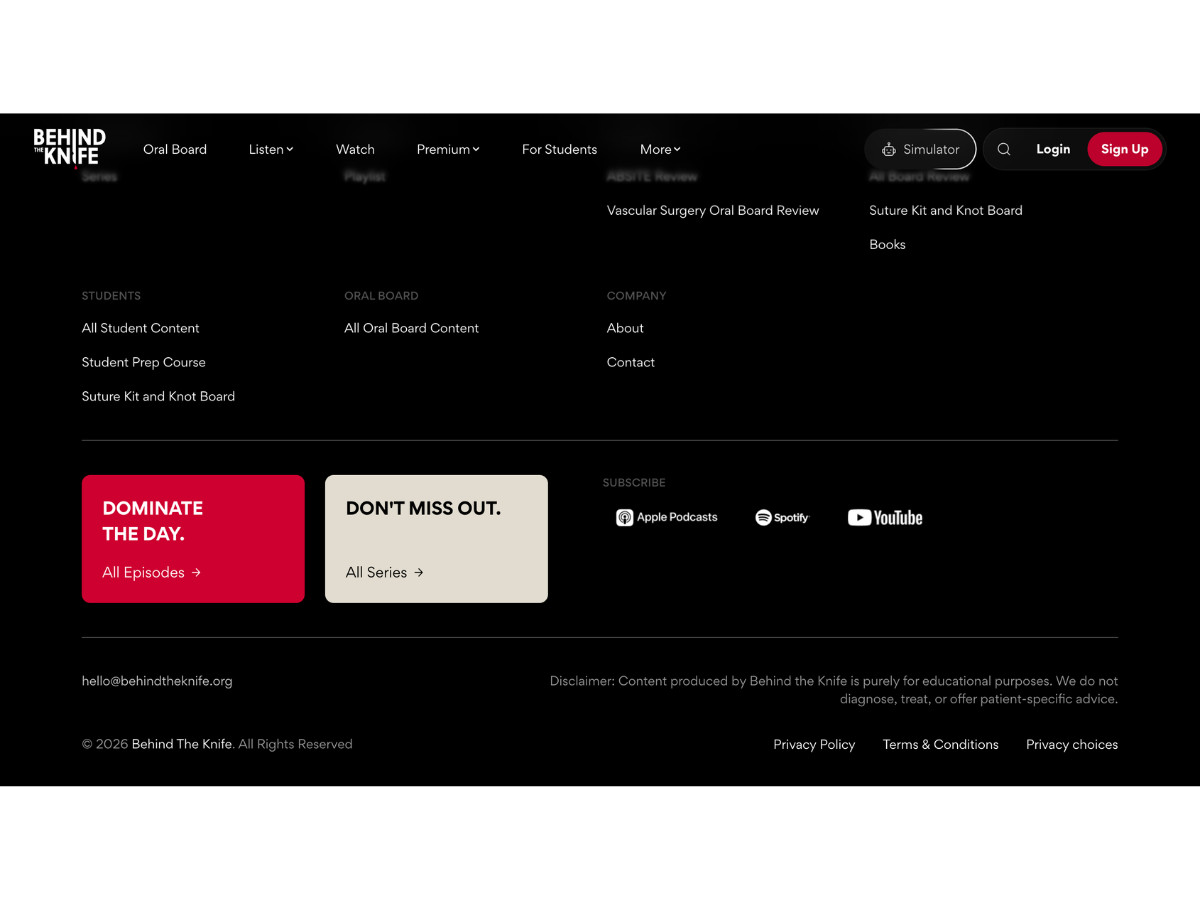Expand the Premium dropdown menu
The width and height of the screenshot is (1200, 900).
pos(448,149)
